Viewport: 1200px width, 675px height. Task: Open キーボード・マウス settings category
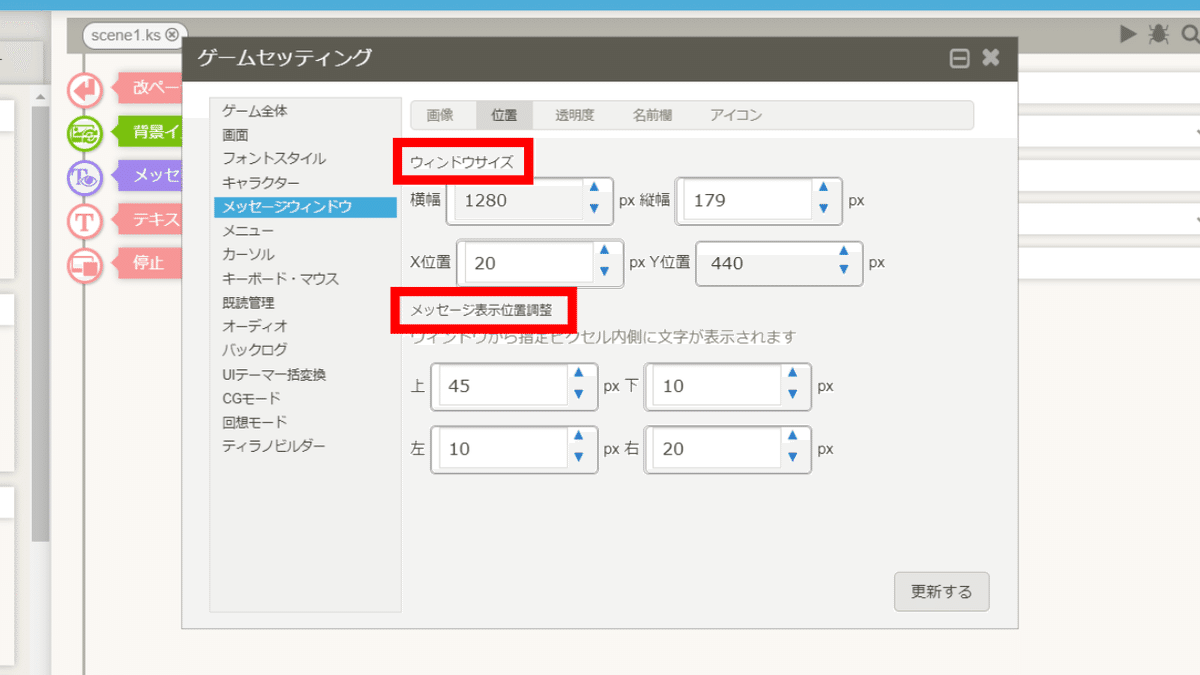[x=281, y=279]
